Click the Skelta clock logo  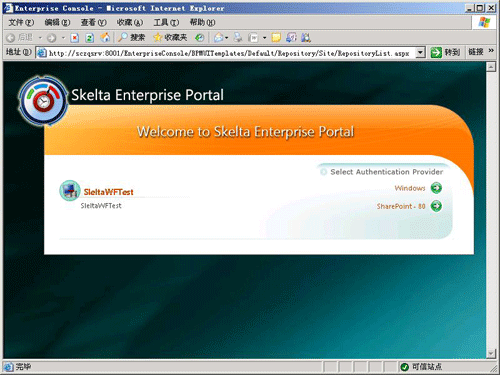(43, 101)
